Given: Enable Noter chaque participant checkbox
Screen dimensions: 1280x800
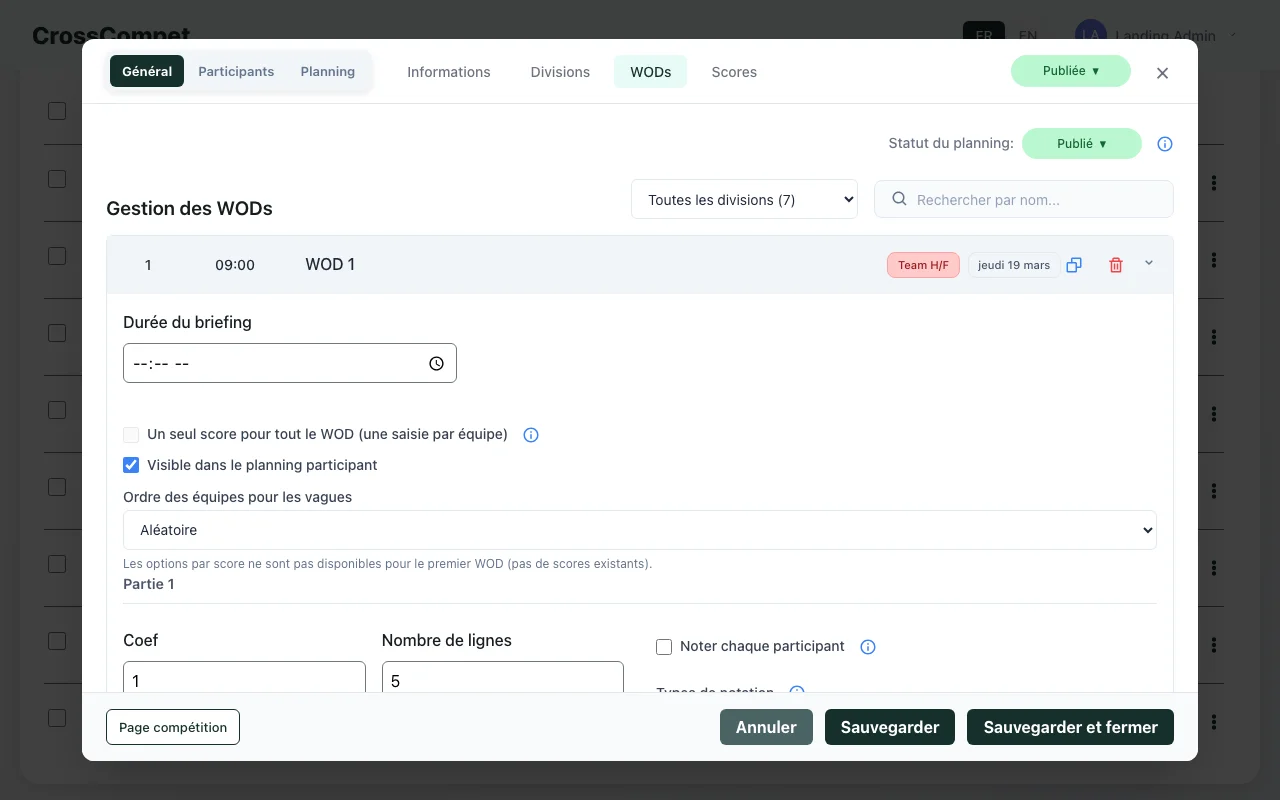Looking at the screenshot, I should point(664,647).
